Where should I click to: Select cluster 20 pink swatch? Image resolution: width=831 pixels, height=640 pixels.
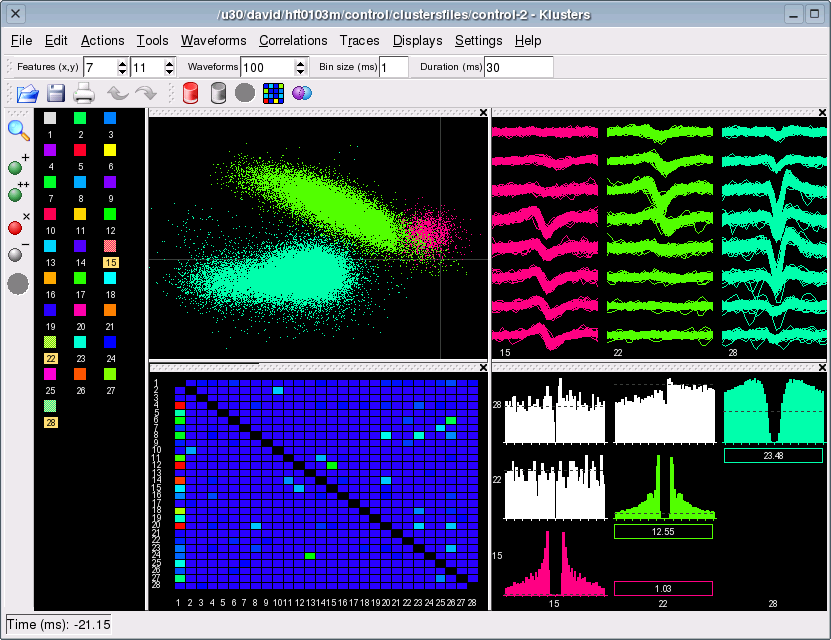[80, 310]
